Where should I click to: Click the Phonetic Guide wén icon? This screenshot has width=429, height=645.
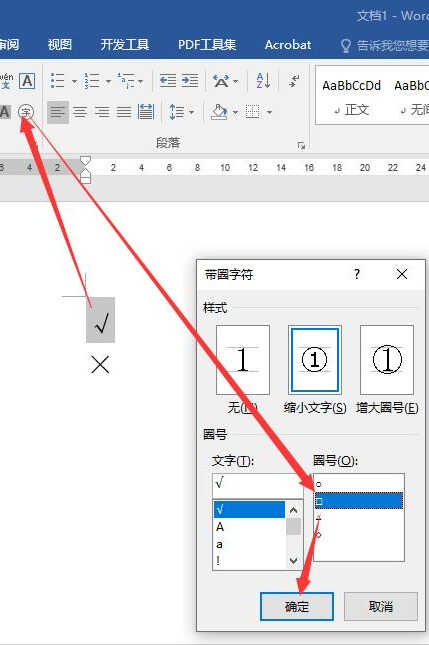point(6,81)
